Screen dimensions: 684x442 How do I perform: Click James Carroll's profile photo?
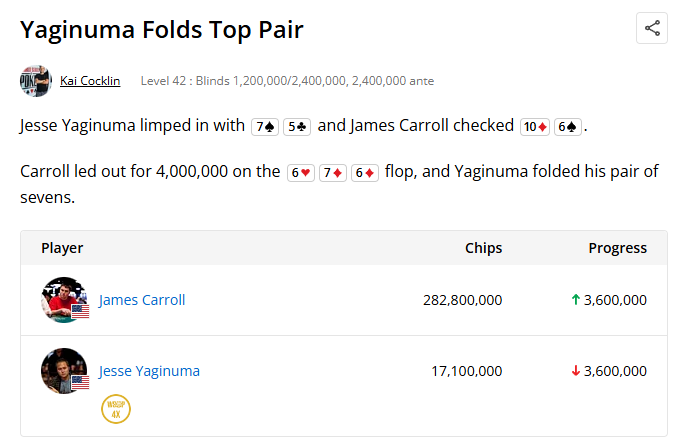tap(65, 300)
